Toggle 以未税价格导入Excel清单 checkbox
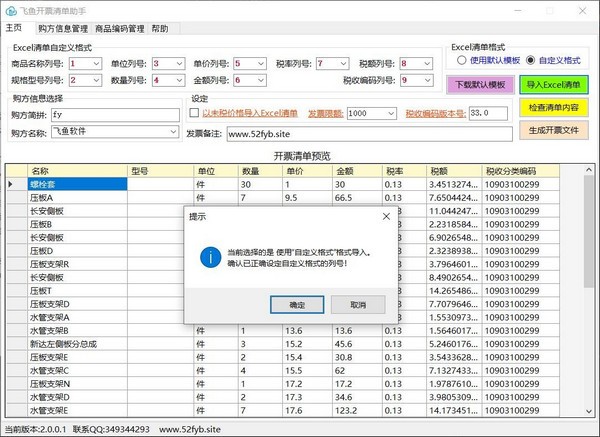600x437 pixels. [194, 114]
